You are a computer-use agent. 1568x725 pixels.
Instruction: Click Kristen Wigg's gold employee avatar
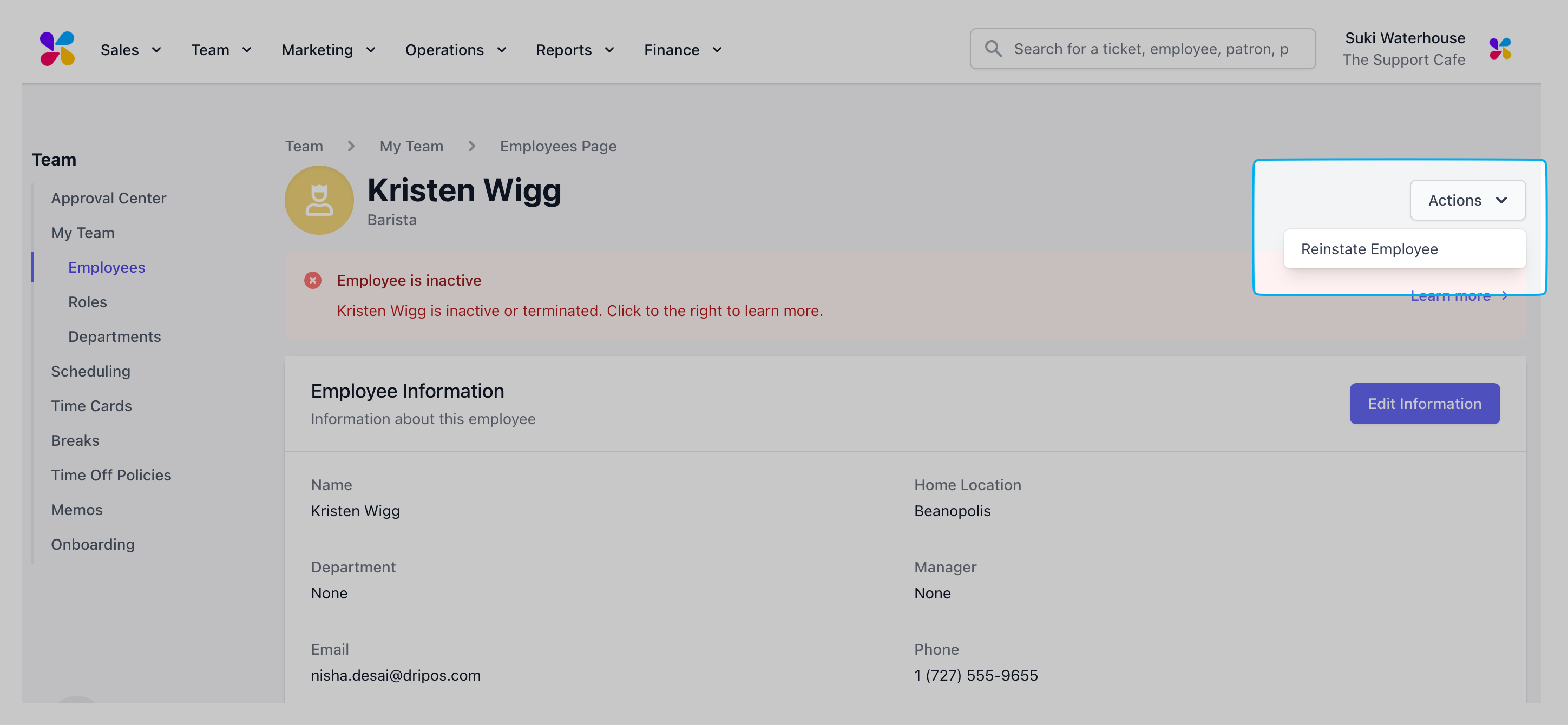[x=319, y=200]
